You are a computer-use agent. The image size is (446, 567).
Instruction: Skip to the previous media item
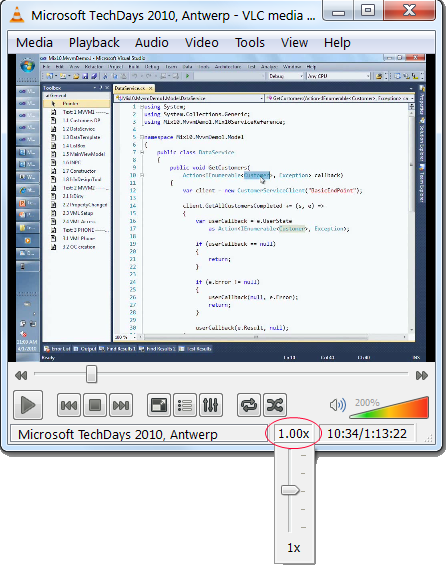[x=69, y=405]
